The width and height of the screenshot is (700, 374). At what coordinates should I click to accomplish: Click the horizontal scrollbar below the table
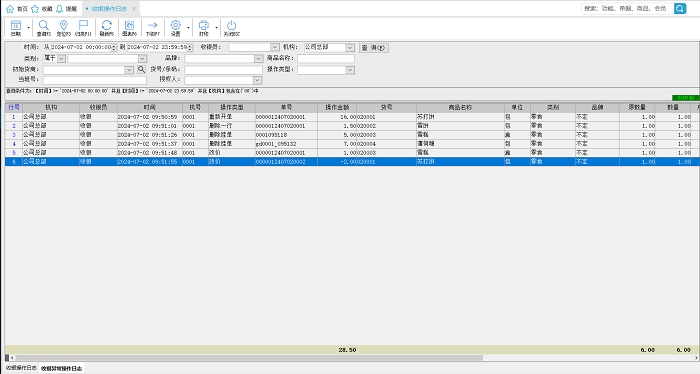pos(248,357)
